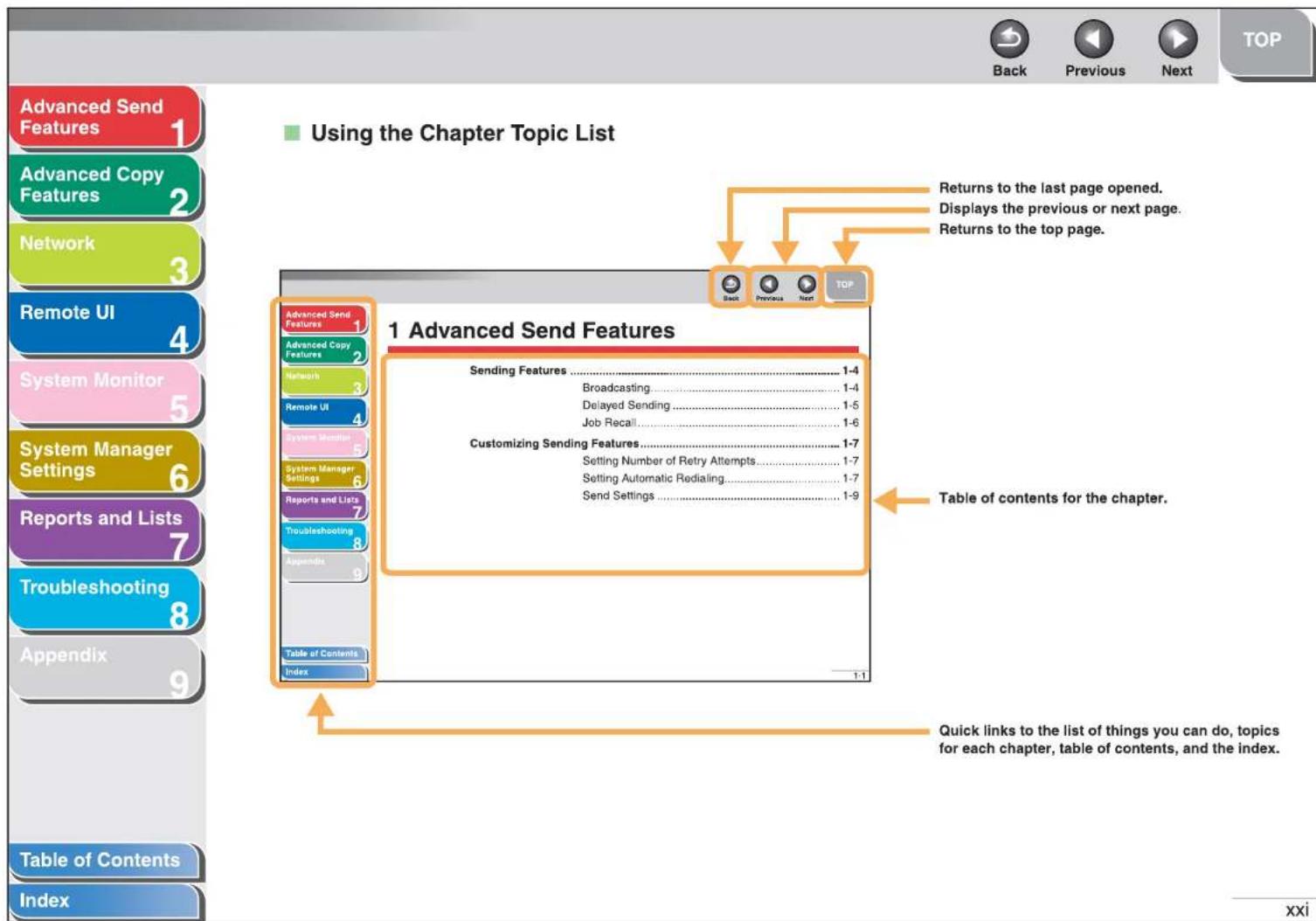Viewport: 1316px width, 921px height.
Task: Click the caption "Table of contents for the chapter."
Action: [x=1052, y=498]
